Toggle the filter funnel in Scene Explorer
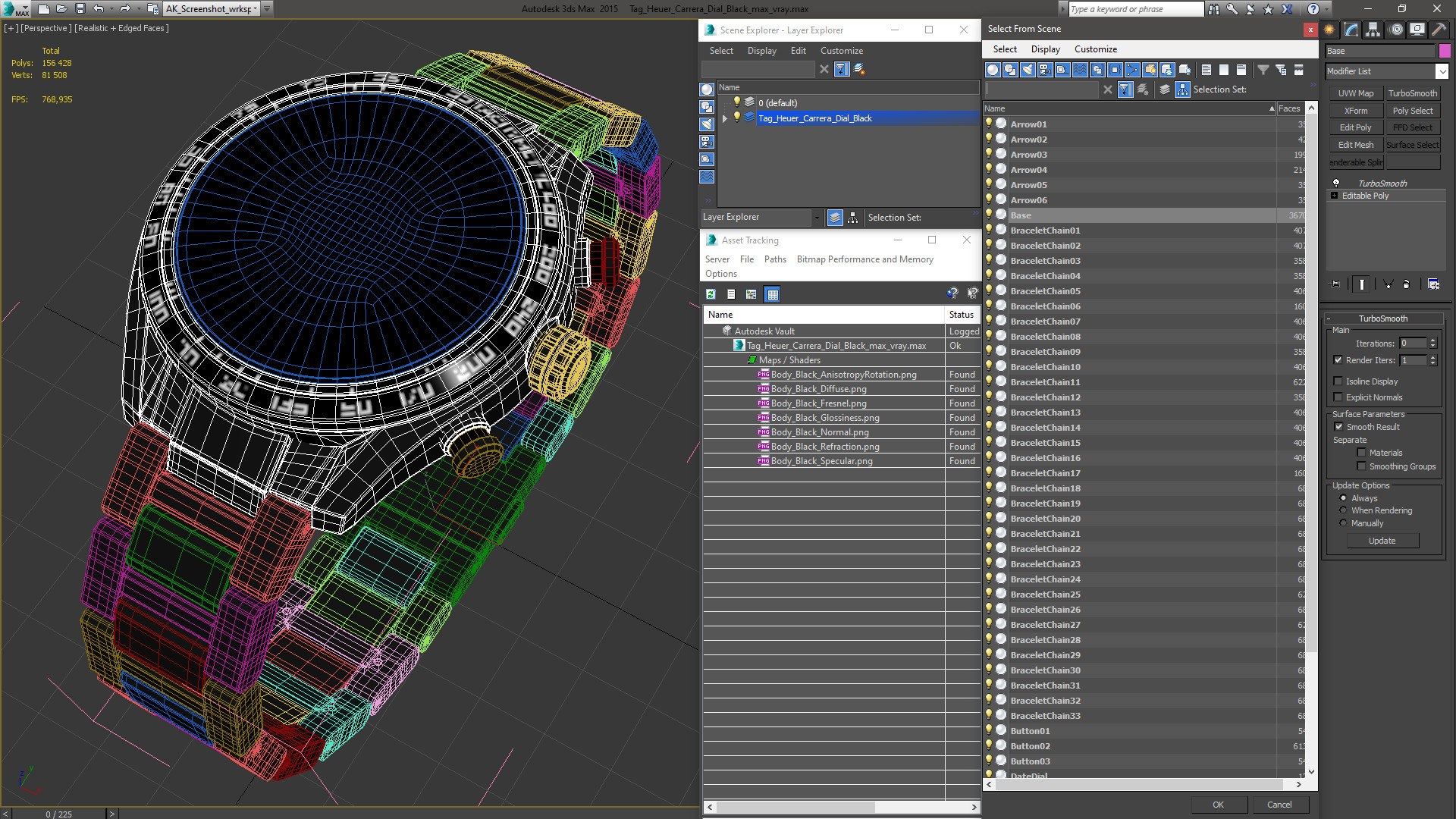Screen dimensions: 1456x819 coord(841,69)
